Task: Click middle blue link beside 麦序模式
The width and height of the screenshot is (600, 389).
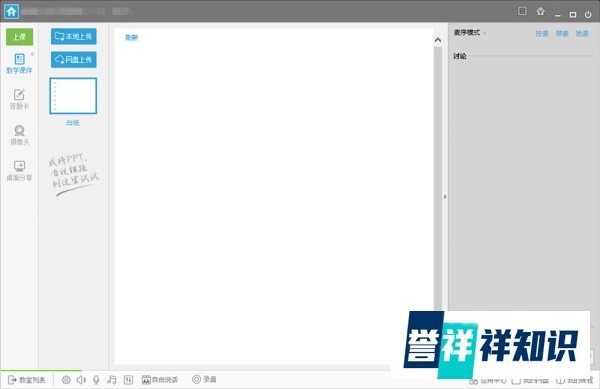Action: [562, 34]
